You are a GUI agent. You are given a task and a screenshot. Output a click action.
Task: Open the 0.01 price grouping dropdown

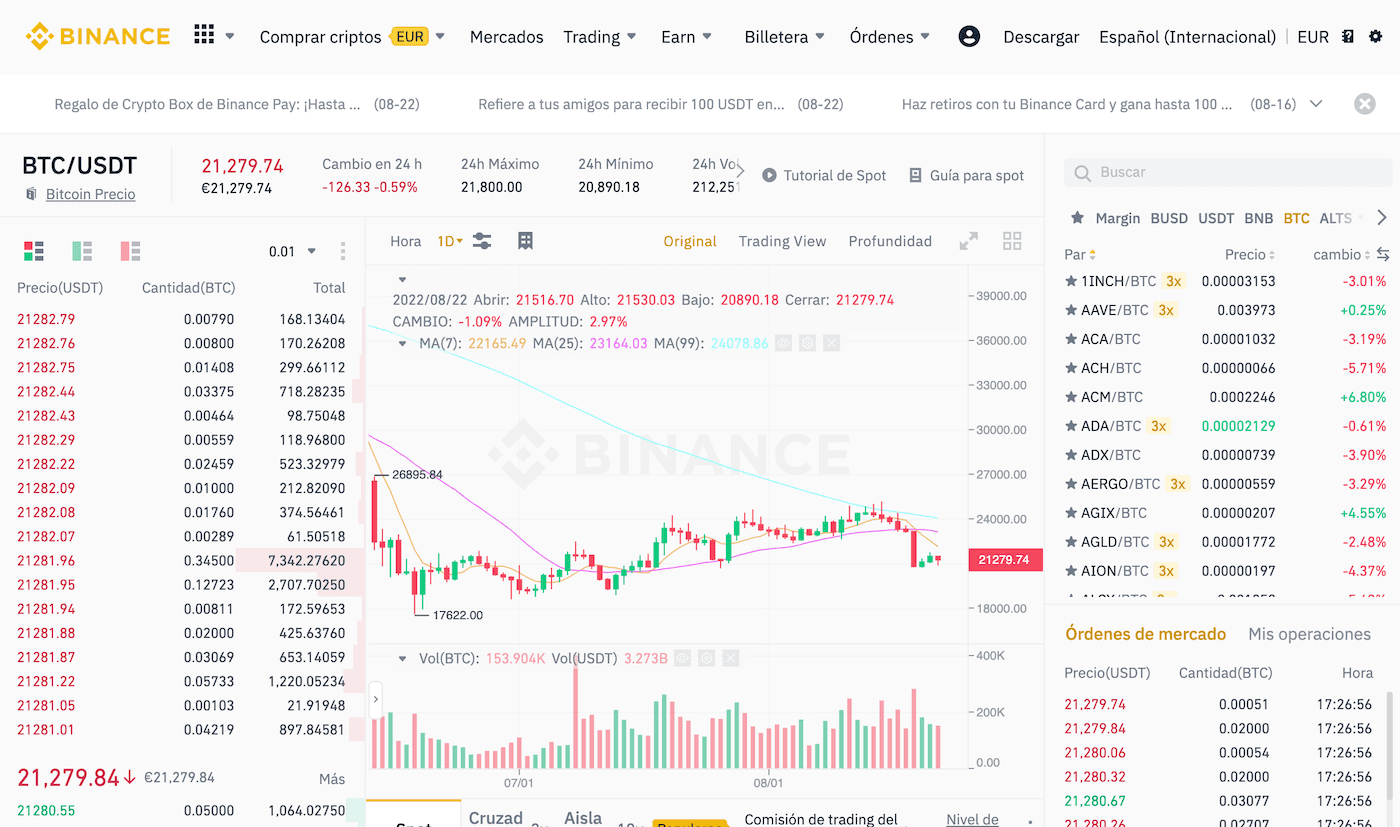(292, 251)
